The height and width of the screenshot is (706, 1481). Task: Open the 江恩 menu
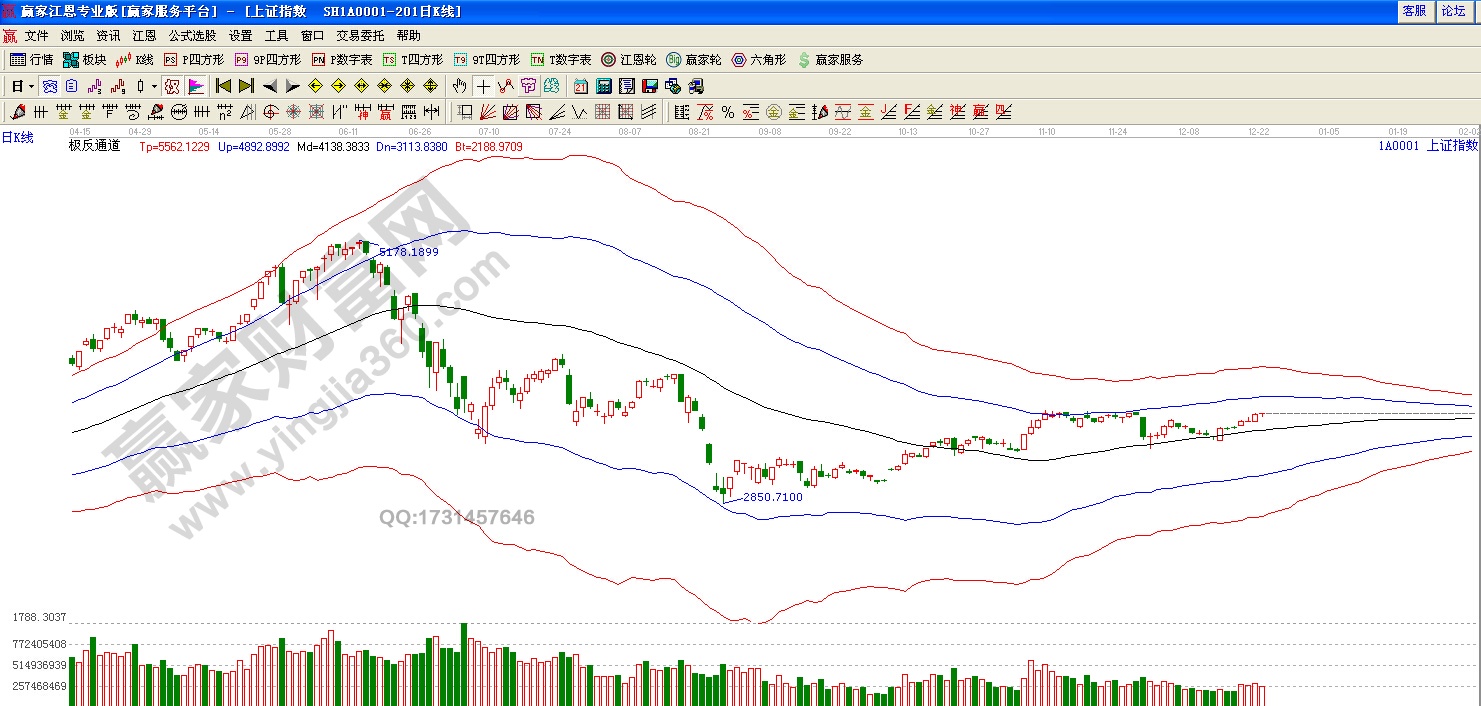(145, 35)
